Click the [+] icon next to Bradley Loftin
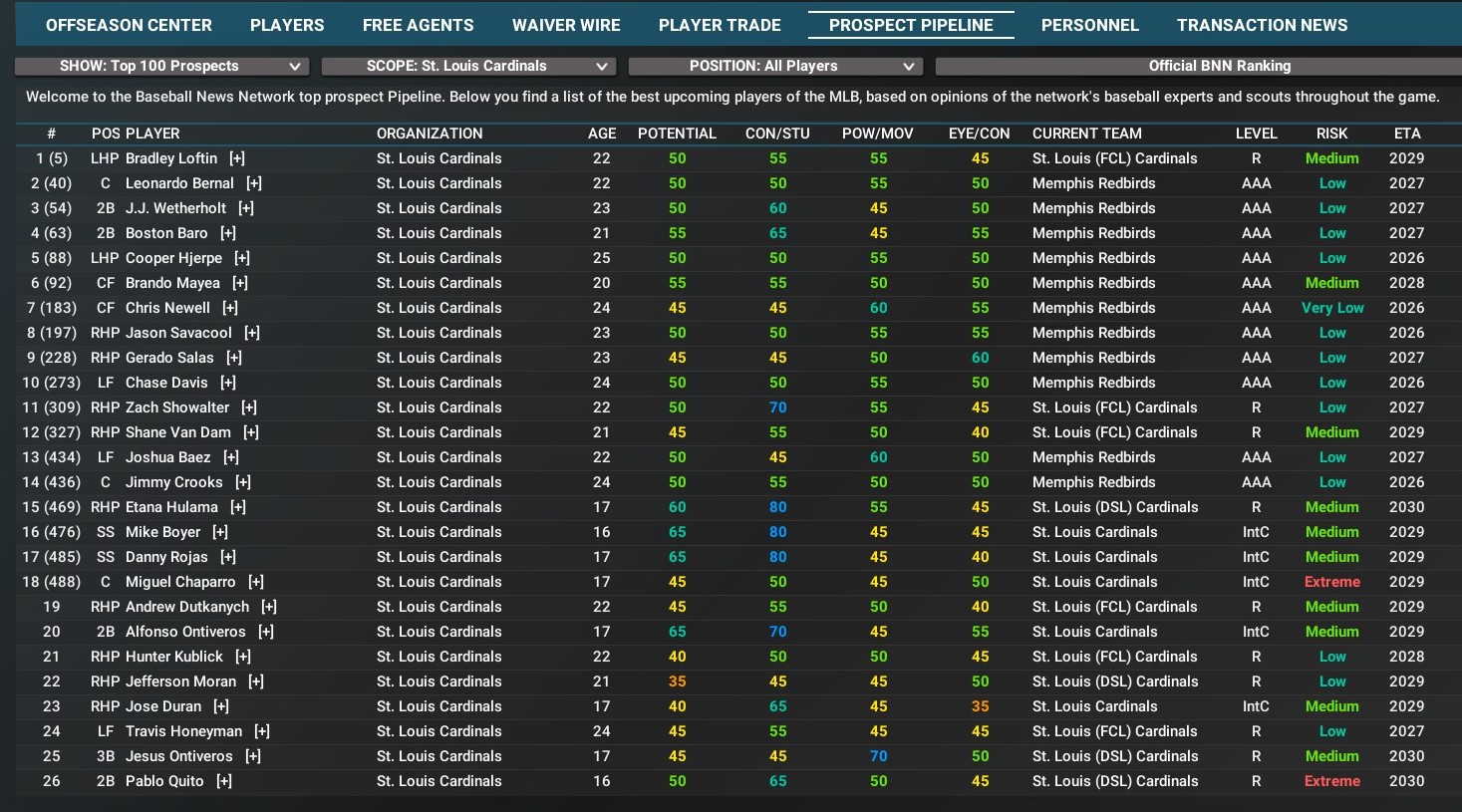This screenshot has width=1462, height=812. tap(236, 158)
